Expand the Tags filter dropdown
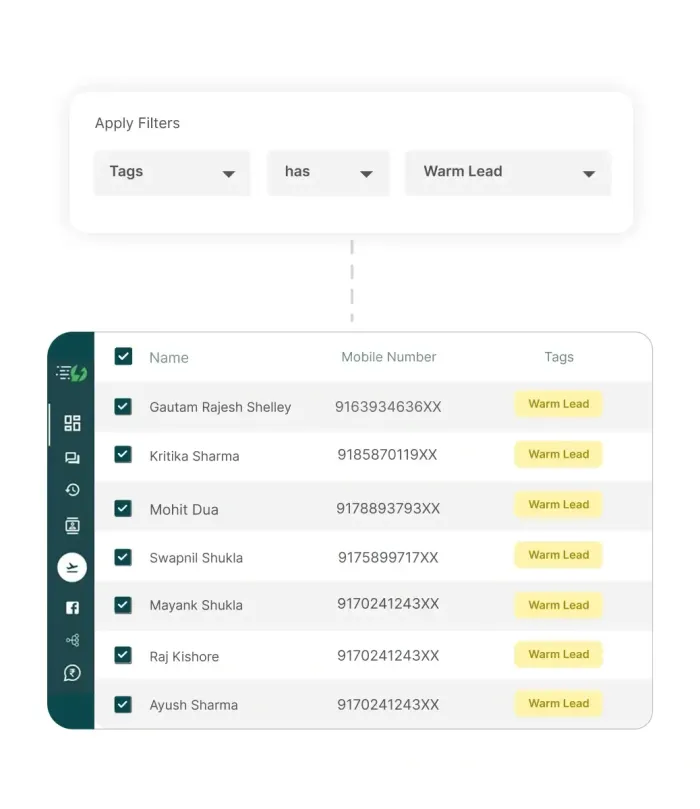The image size is (700, 809). (172, 172)
